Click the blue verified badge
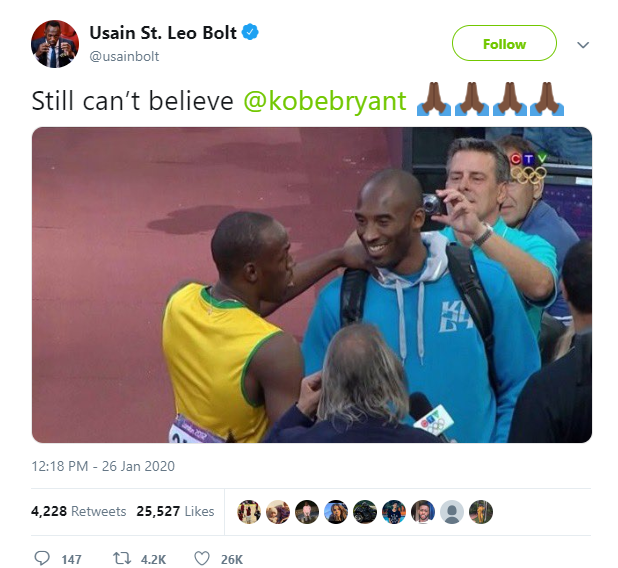 [250, 32]
